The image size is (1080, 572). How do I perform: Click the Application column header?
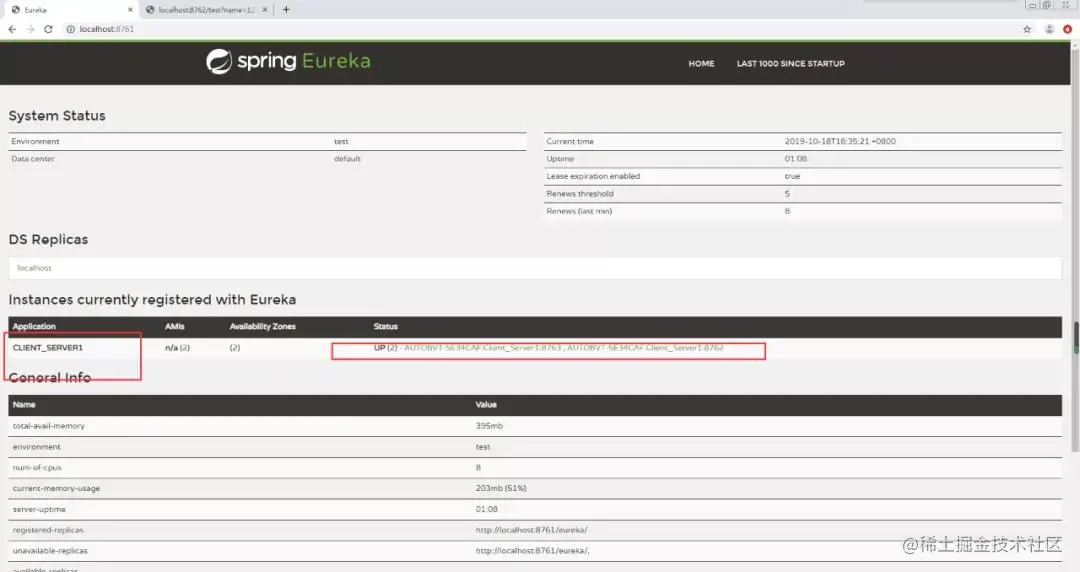pos(34,327)
